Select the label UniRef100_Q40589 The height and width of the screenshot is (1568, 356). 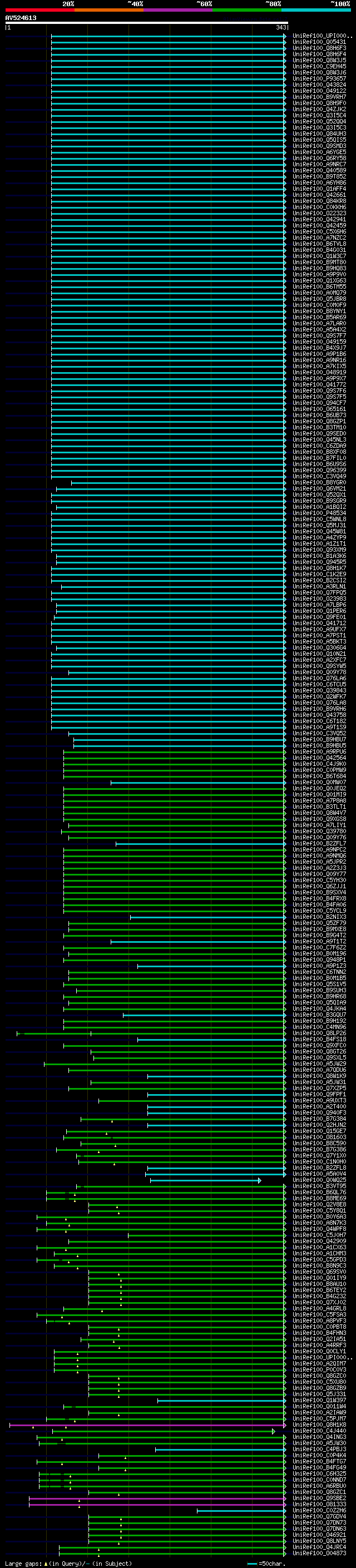(x=319, y=170)
